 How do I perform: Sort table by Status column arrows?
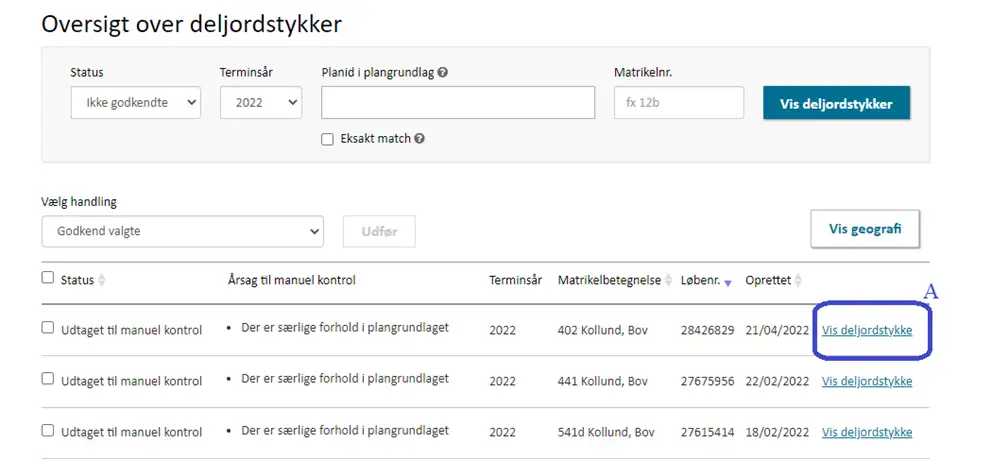(101, 281)
